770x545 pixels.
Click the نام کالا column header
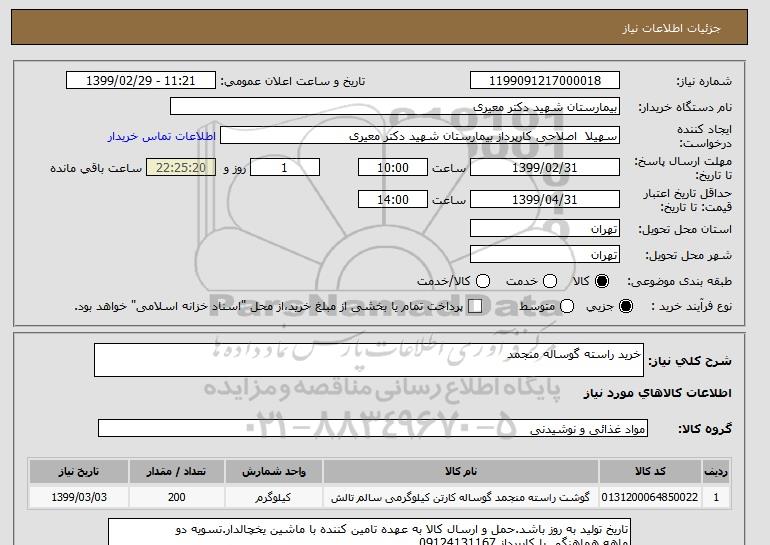tap(461, 471)
